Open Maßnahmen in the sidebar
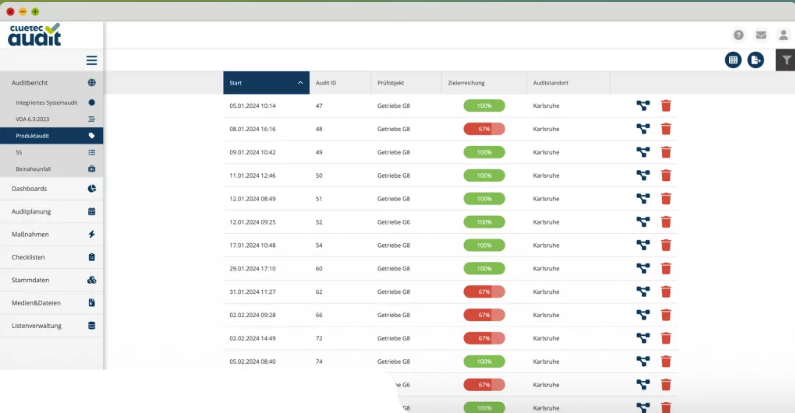The image size is (795, 413). [52, 234]
